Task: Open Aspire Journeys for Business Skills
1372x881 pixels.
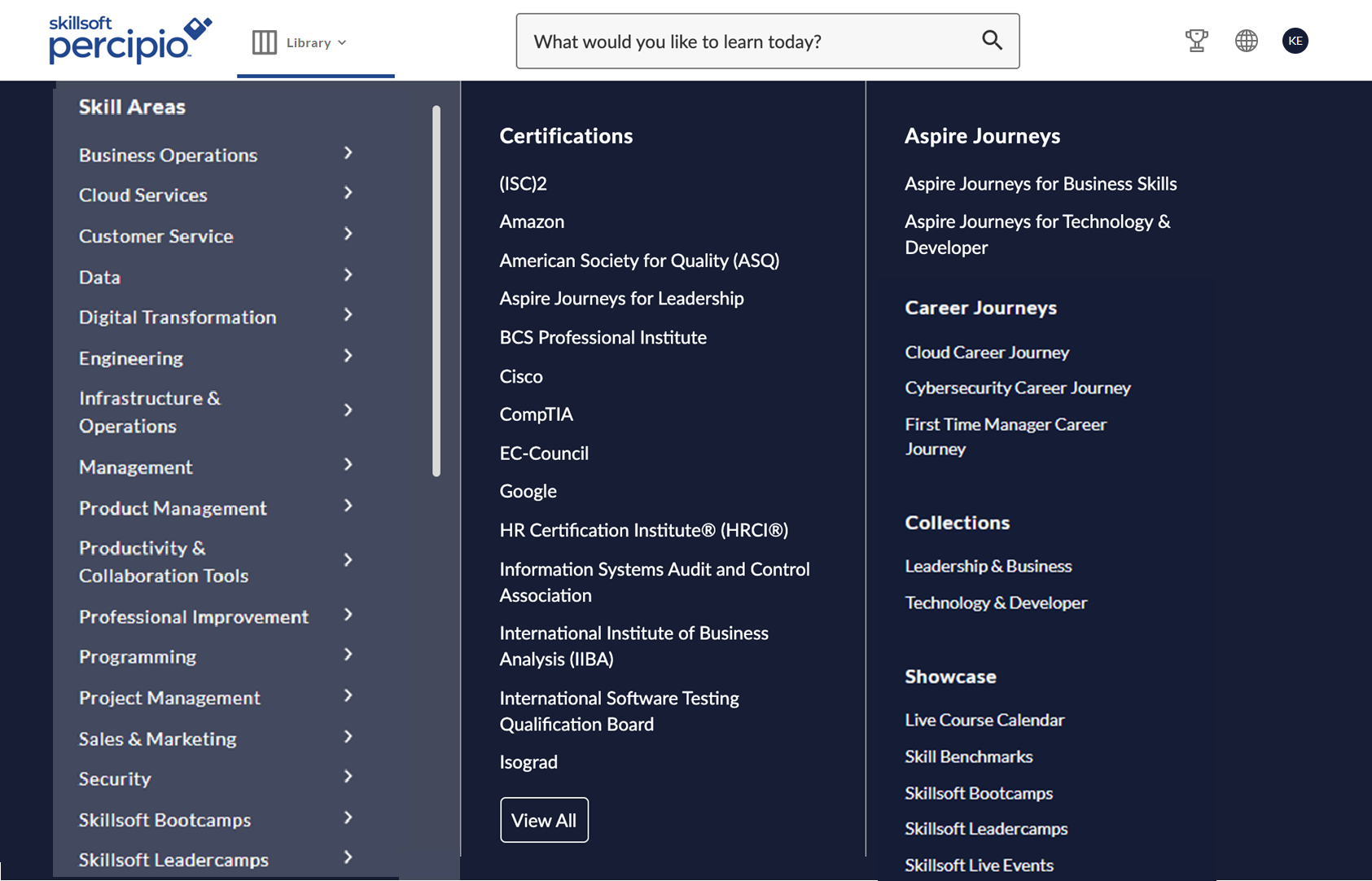Action: coord(1041,184)
